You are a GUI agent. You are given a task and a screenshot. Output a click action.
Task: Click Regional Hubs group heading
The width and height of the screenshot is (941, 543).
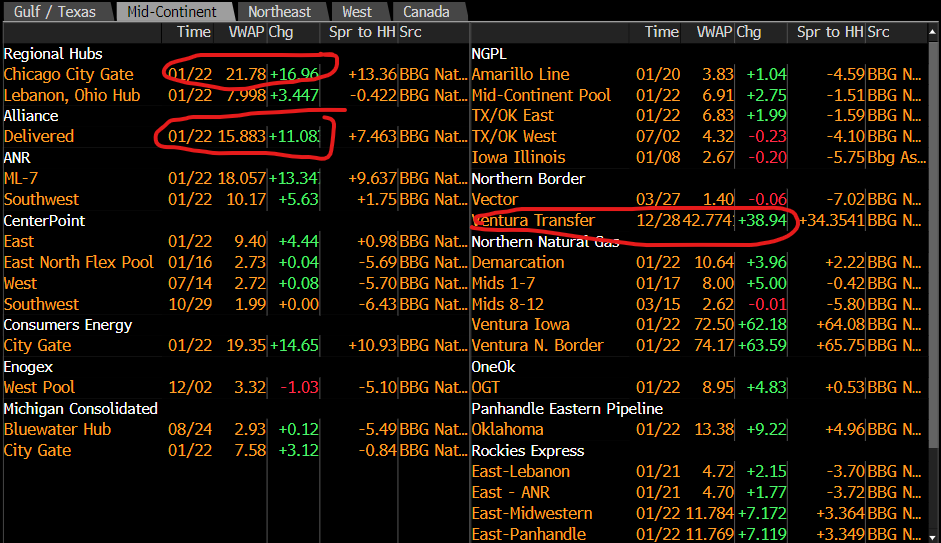[53, 54]
